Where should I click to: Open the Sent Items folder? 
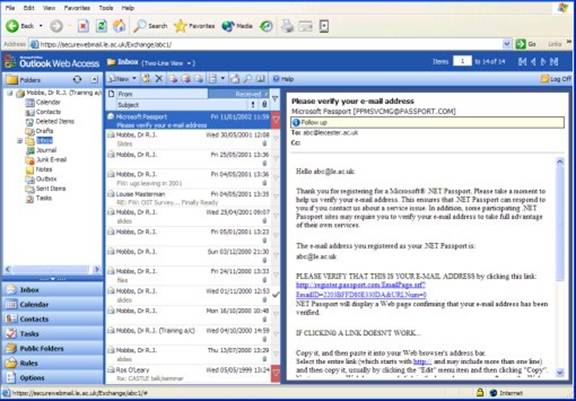tap(46, 188)
